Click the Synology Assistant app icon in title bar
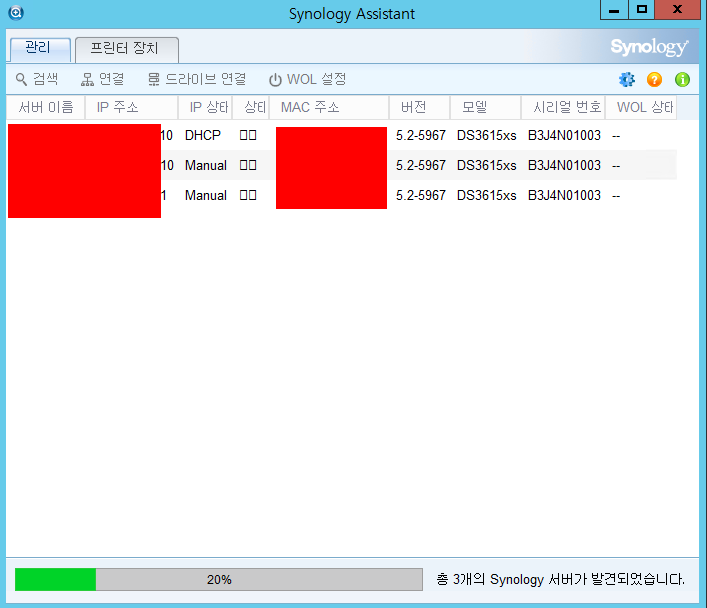The image size is (707, 608). tap(16, 13)
